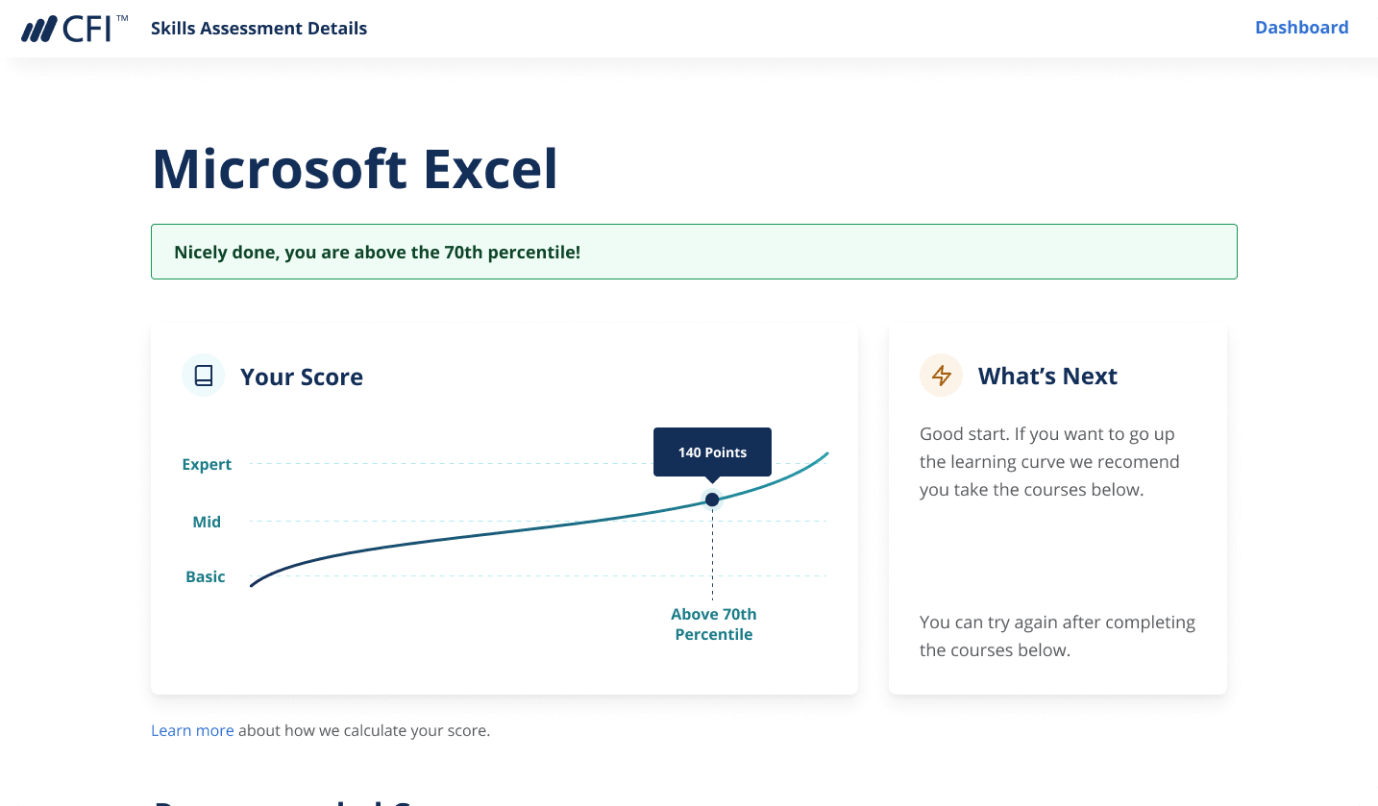Click the Skills Assessment Details header title
The width and height of the screenshot is (1378, 806).
pos(259,28)
